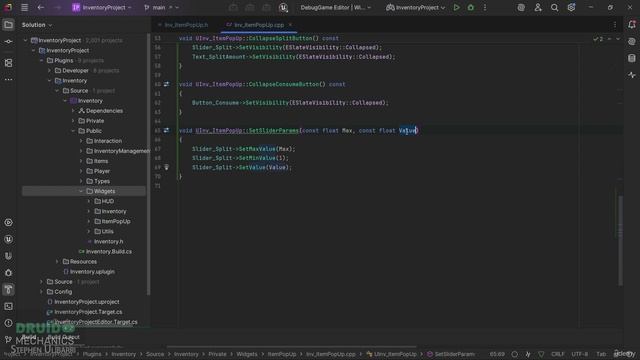Viewport: 640px width, 360px height.
Task: Open the Problems tool window icon
Action: point(8,323)
